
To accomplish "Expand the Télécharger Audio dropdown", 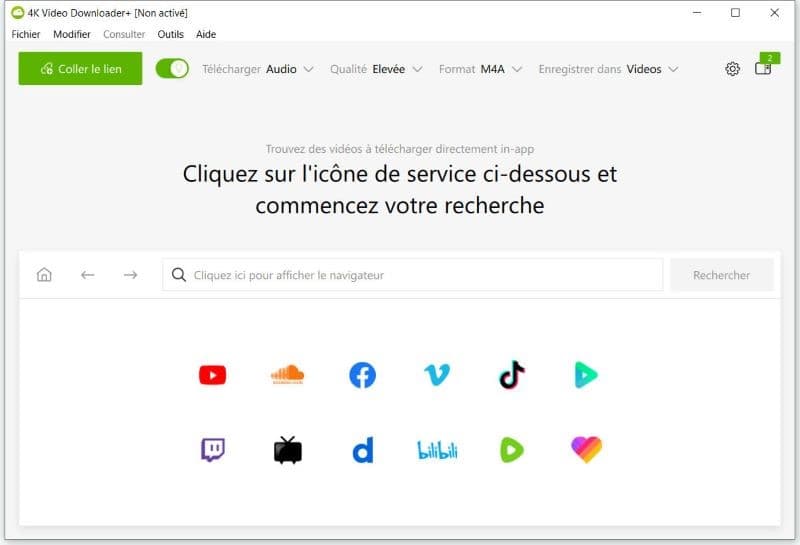I will [x=258, y=69].
